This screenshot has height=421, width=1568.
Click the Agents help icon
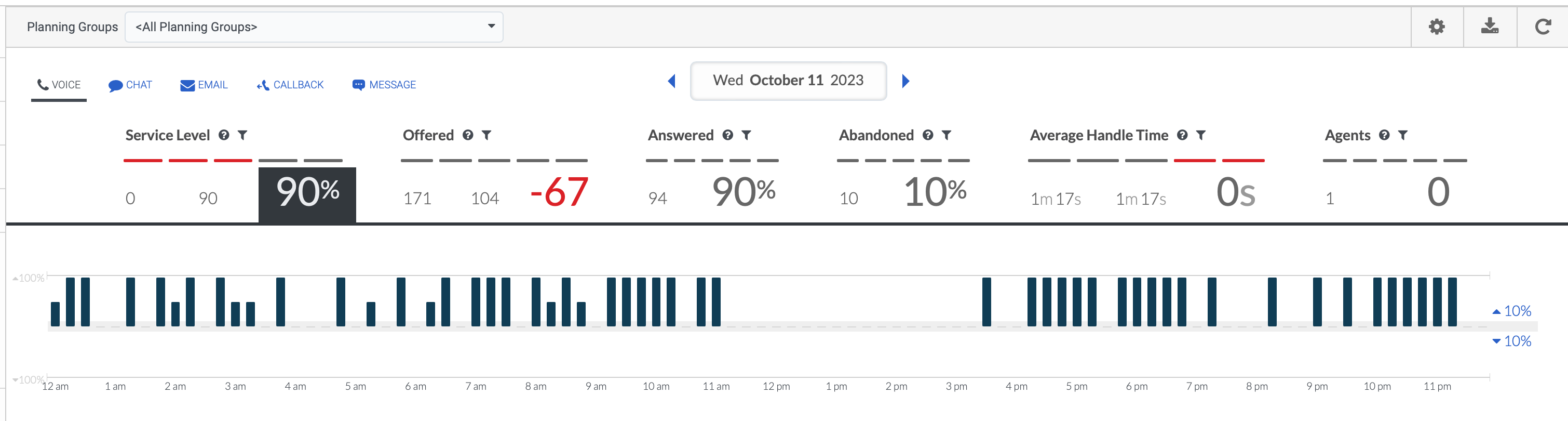tap(1384, 135)
